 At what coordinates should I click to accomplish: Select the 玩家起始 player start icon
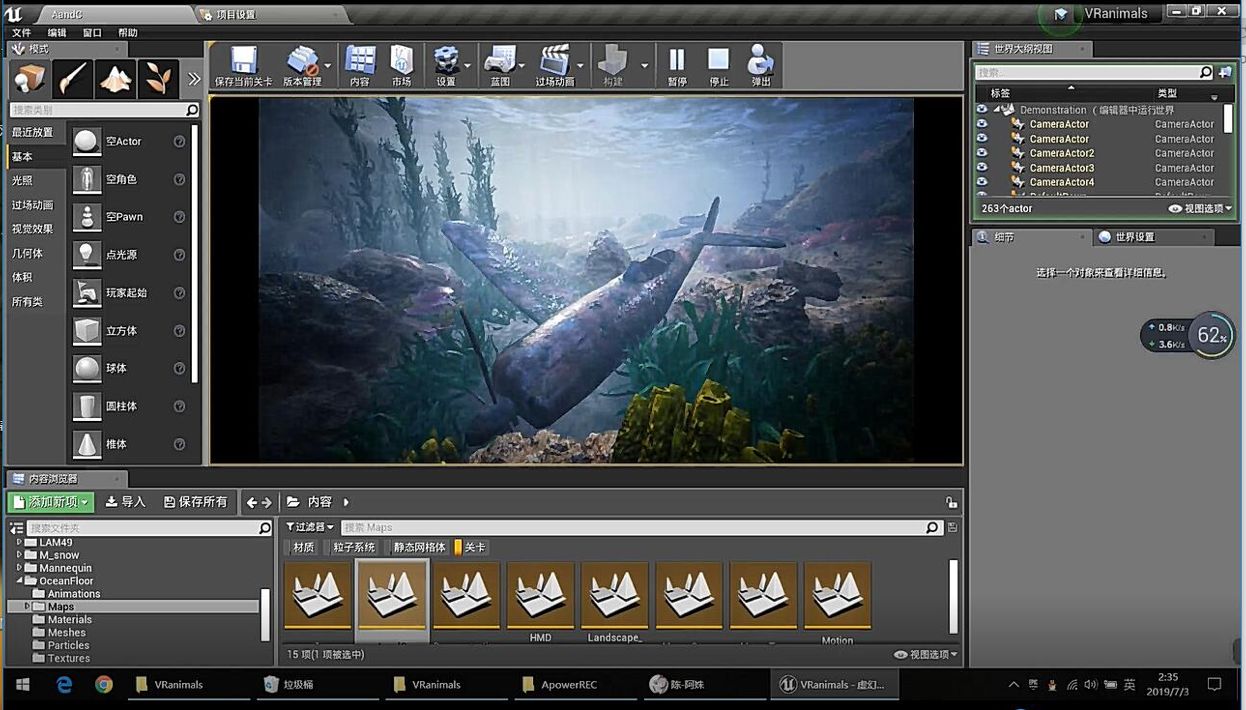(x=87, y=293)
